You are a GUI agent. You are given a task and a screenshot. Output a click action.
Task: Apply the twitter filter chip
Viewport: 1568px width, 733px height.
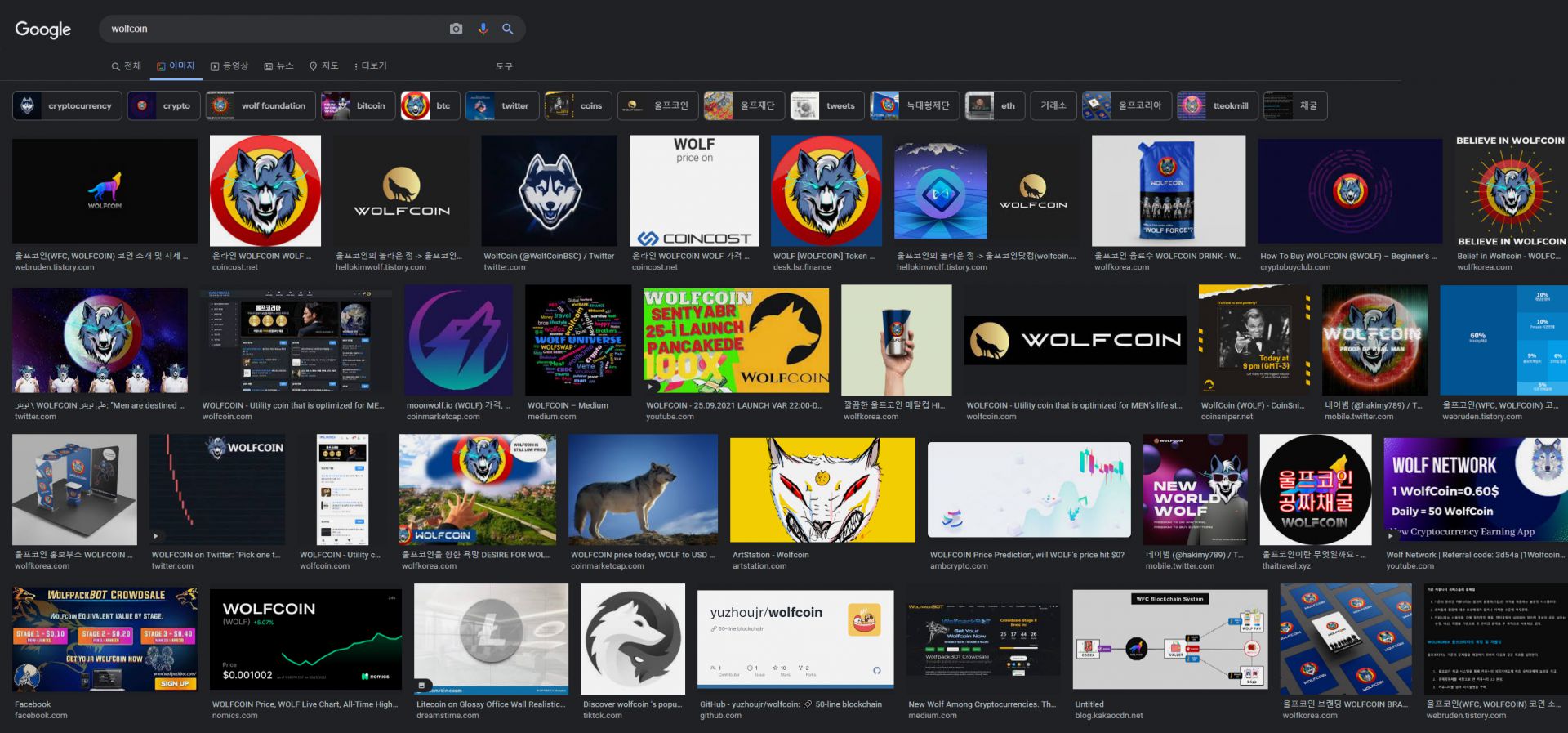[502, 105]
